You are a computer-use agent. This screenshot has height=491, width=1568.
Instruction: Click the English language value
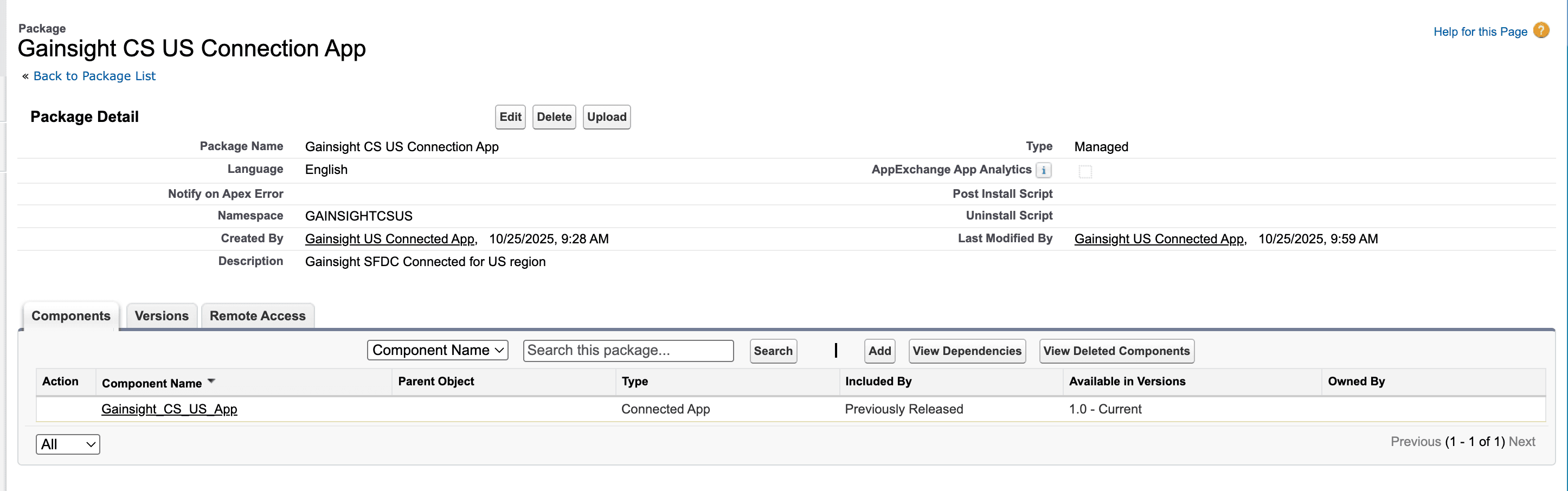[x=326, y=170]
